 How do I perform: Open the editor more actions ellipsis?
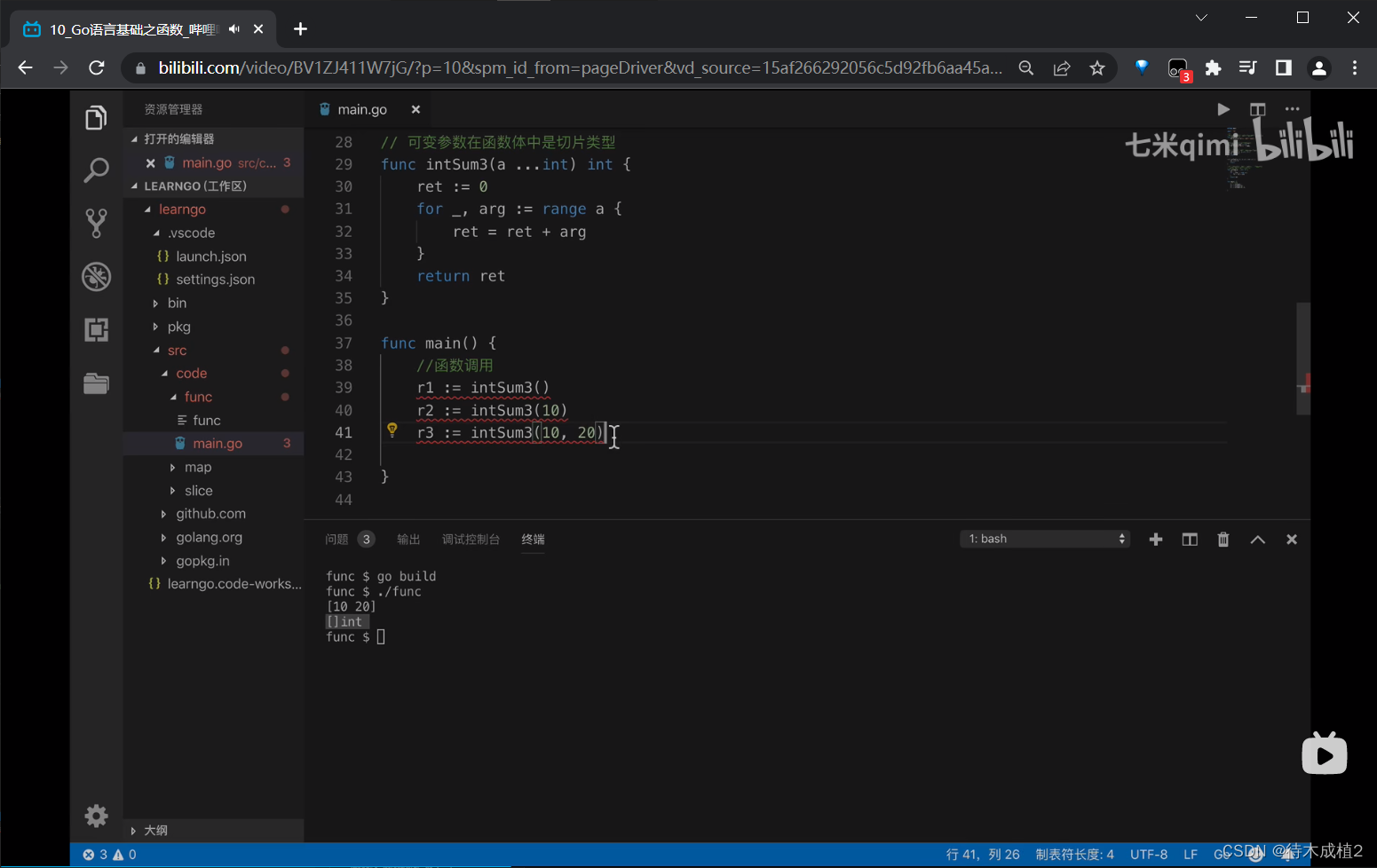point(1292,109)
